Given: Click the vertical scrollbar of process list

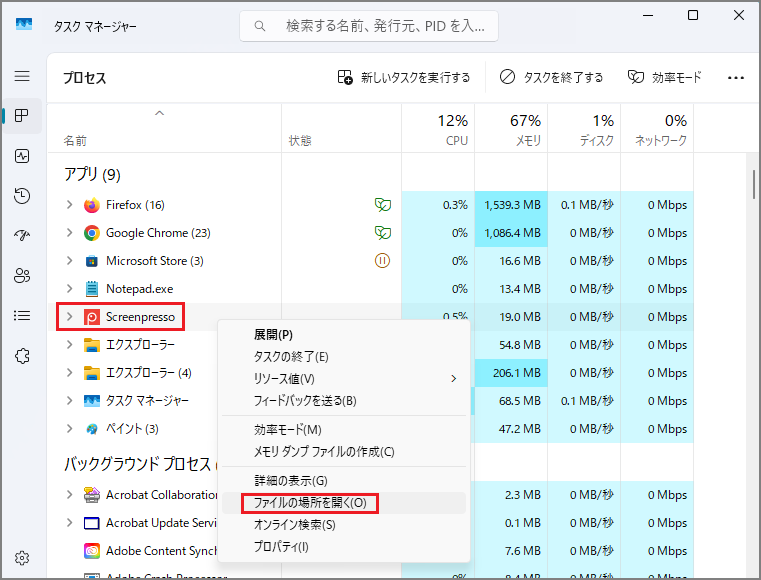Looking at the screenshot, I should [x=753, y=184].
